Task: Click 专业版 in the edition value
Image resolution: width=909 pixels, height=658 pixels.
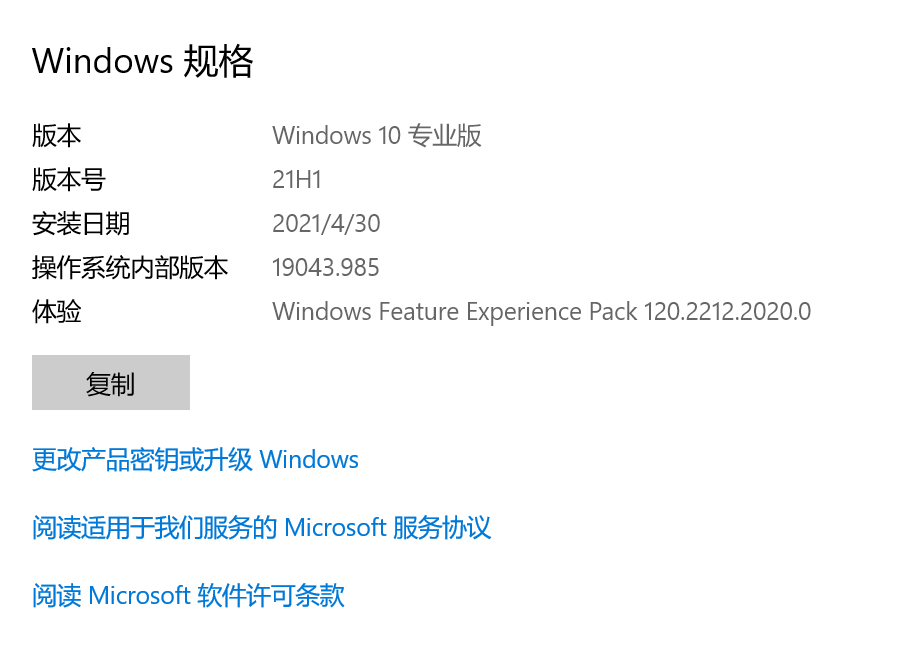Action: click(x=445, y=136)
